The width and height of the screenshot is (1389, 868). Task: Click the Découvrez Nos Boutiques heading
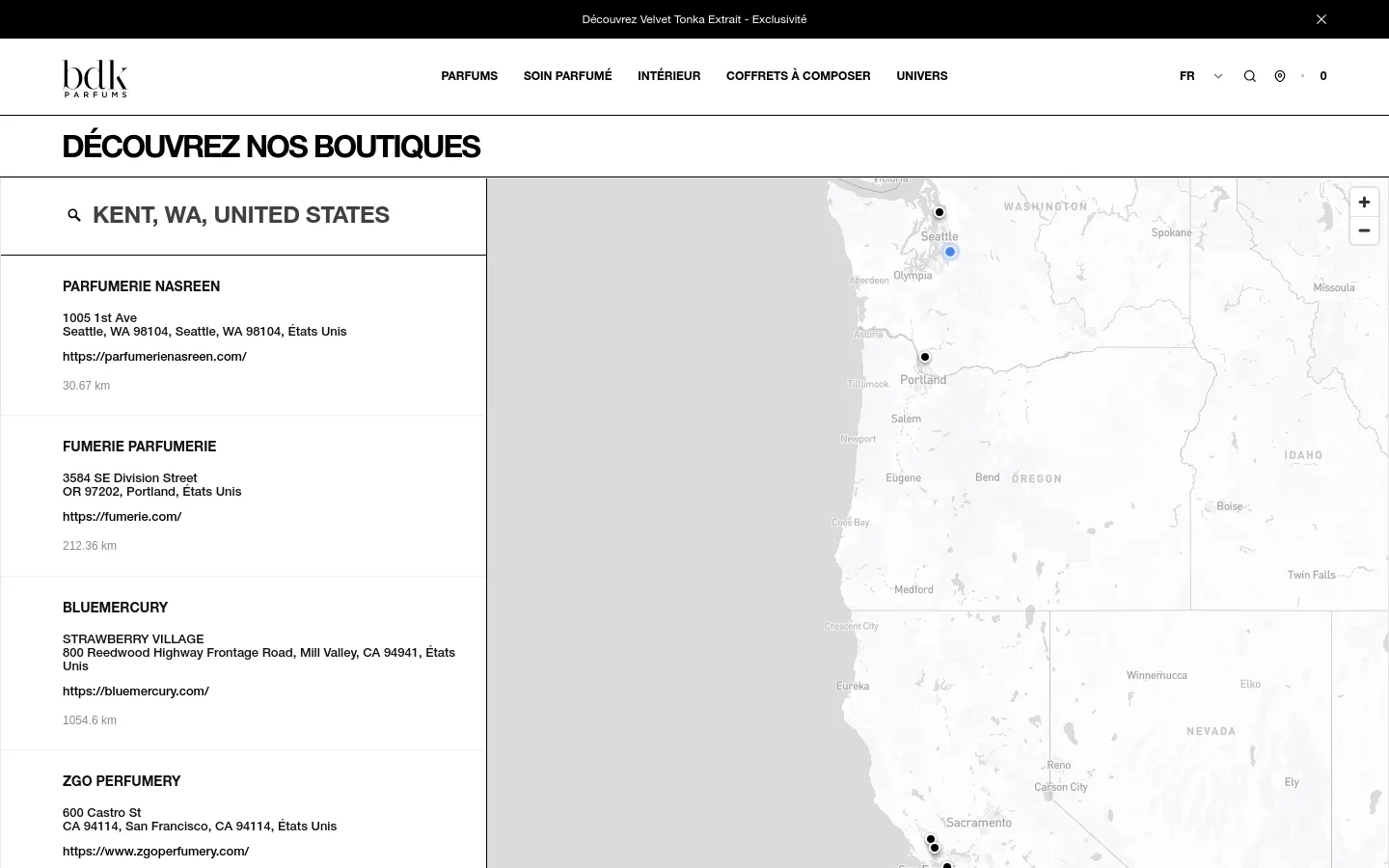[x=271, y=147]
